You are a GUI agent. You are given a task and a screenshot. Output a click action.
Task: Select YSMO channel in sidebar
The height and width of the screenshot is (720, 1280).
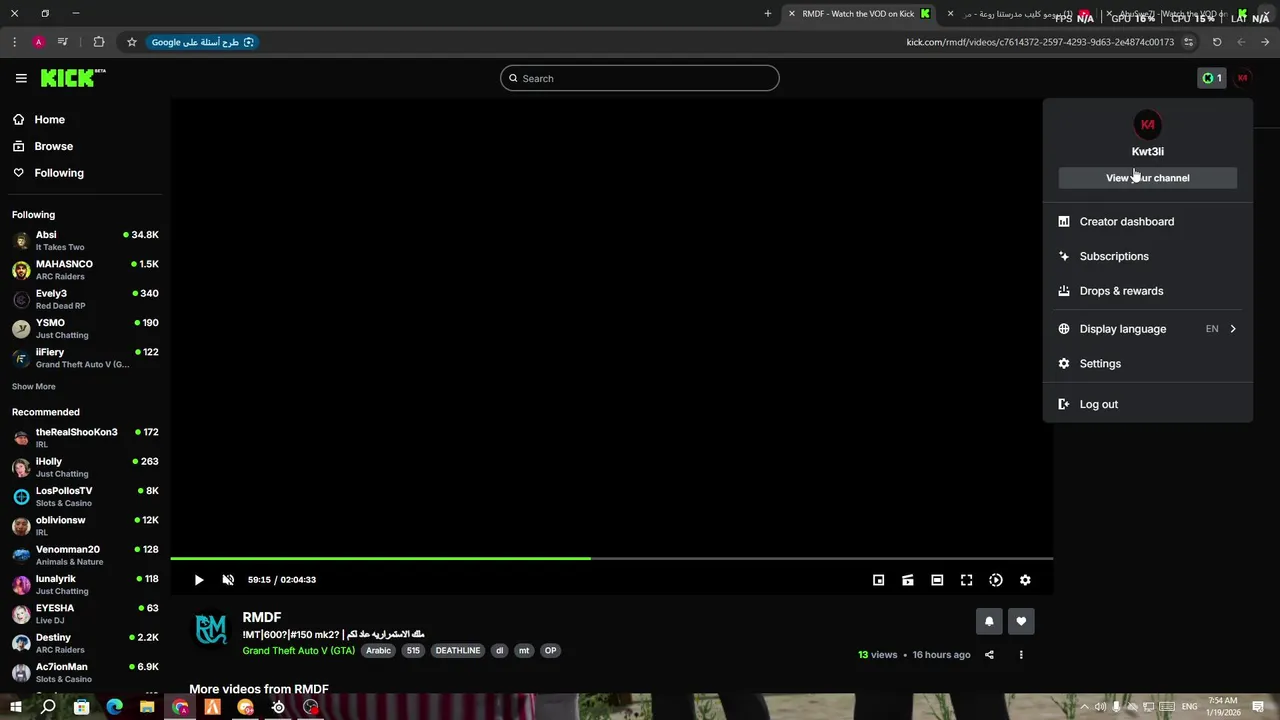point(85,328)
